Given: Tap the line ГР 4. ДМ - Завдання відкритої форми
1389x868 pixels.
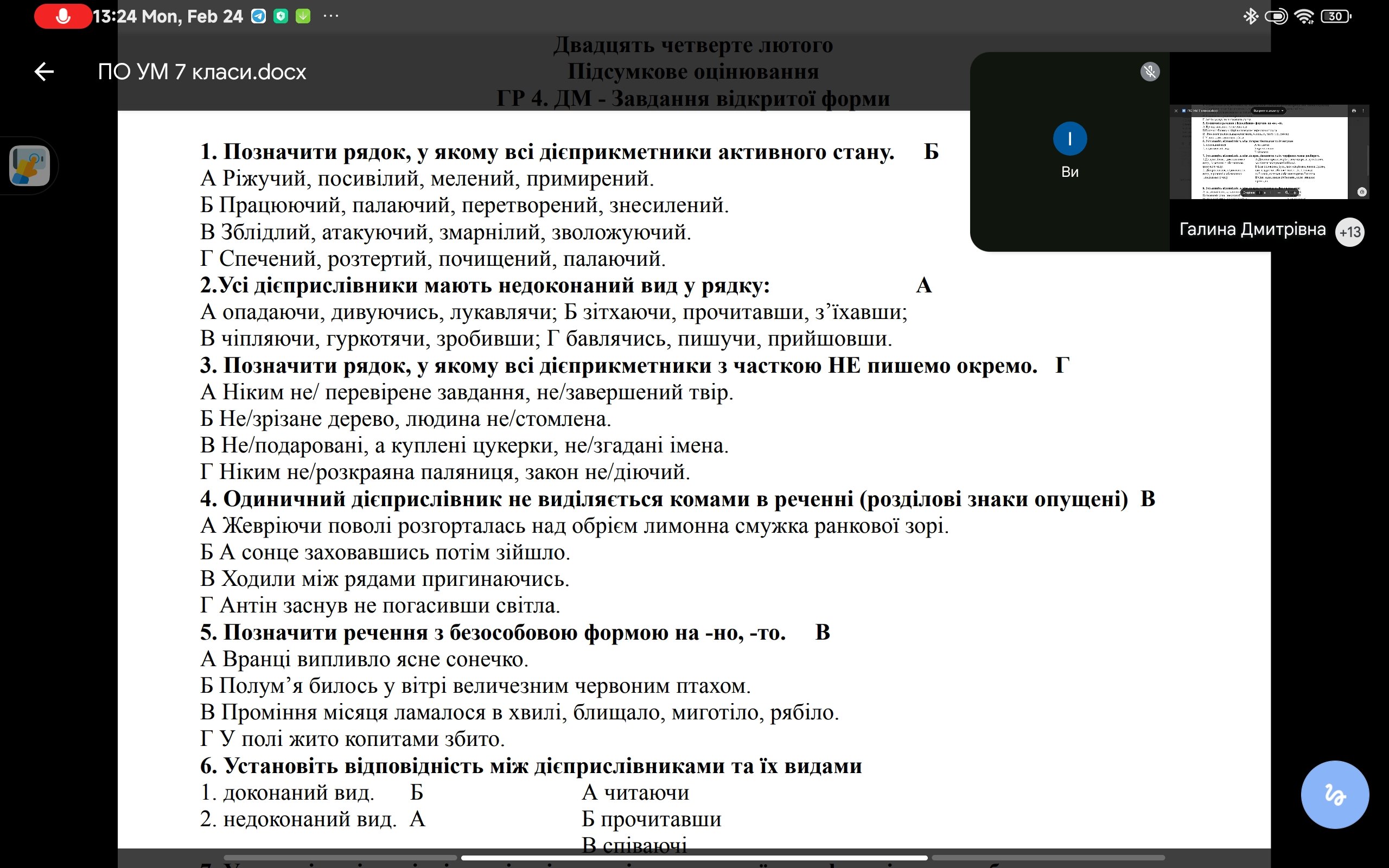Looking at the screenshot, I should [693, 98].
